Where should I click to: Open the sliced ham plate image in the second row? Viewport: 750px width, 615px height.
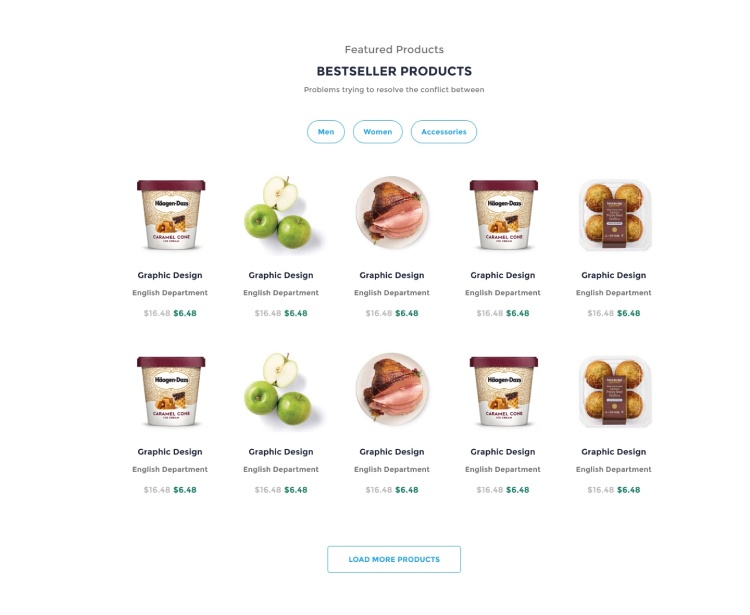pos(392,389)
